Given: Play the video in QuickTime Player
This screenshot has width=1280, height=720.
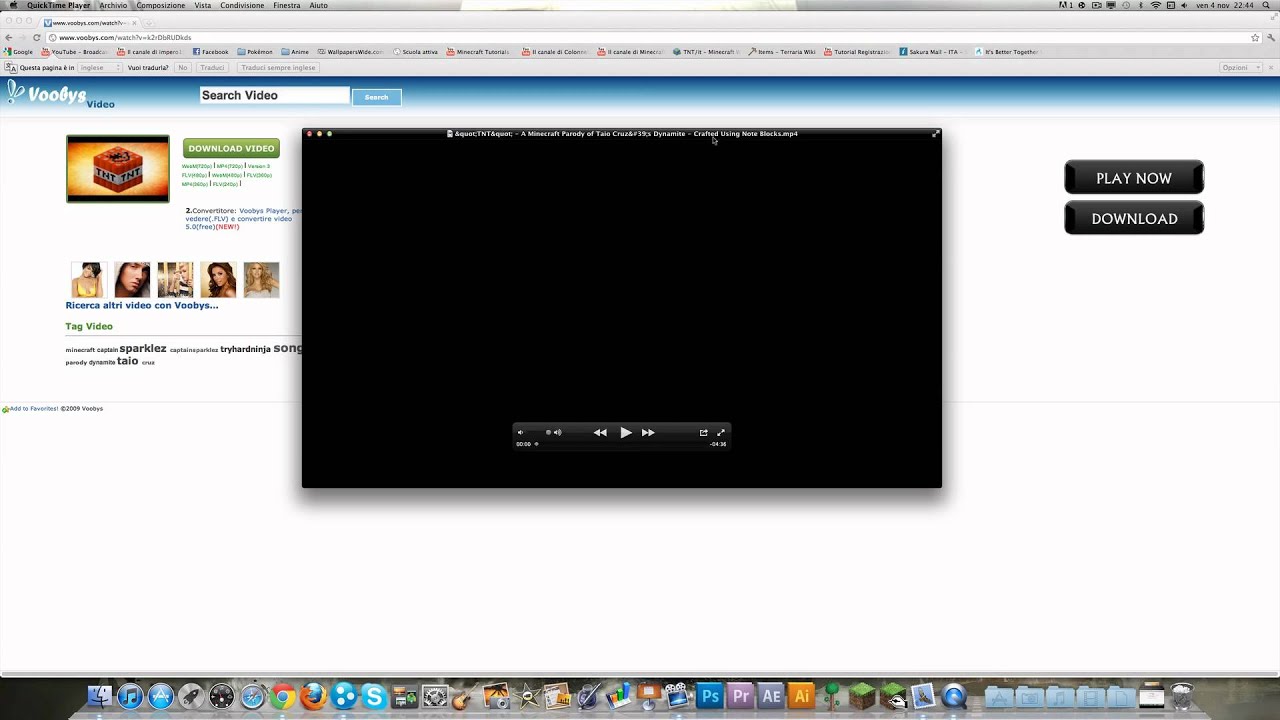Looking at the screenshot, I should tap(626, 433).
